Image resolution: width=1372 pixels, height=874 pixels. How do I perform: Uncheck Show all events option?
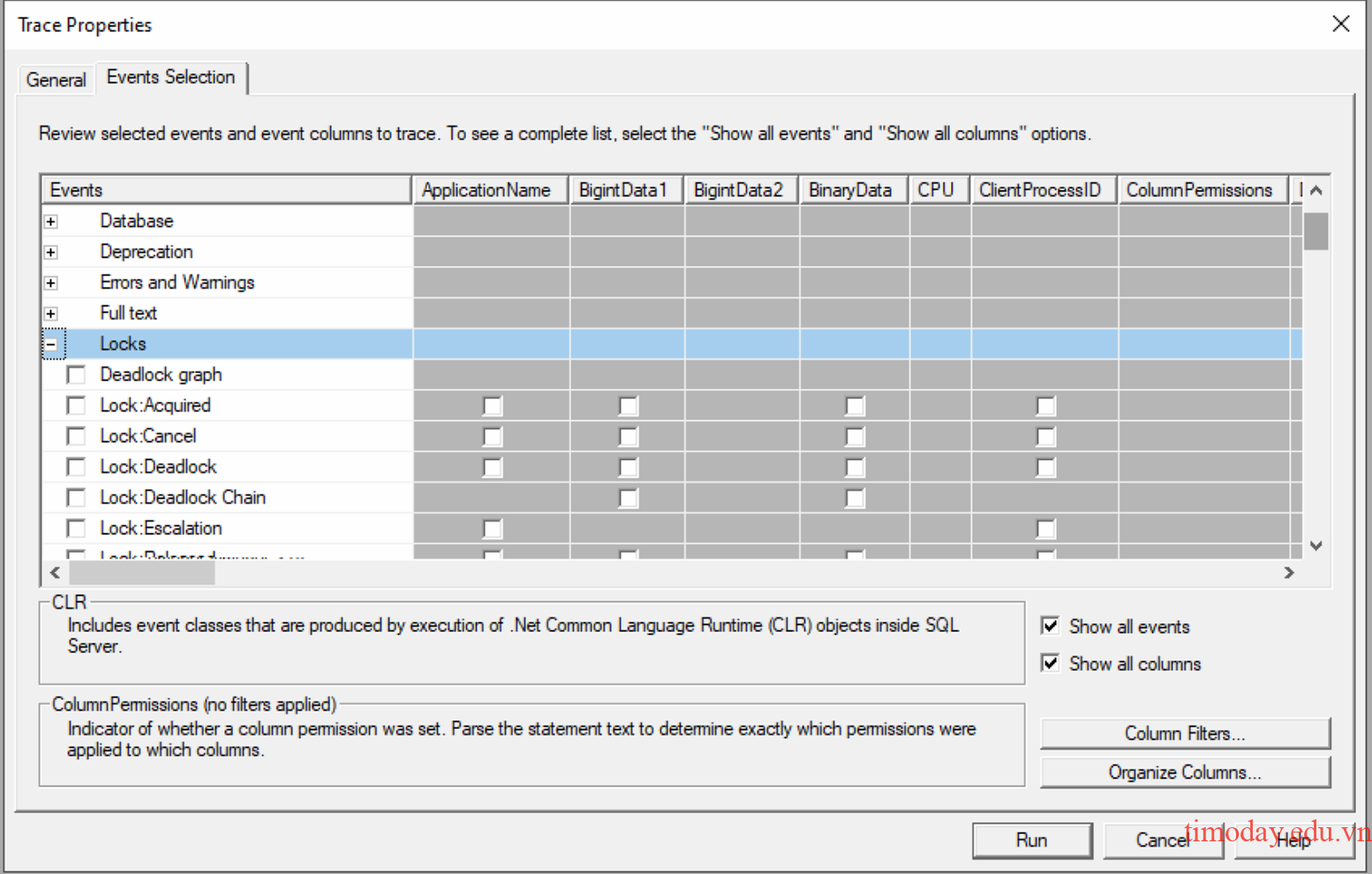click(1051, 626)
